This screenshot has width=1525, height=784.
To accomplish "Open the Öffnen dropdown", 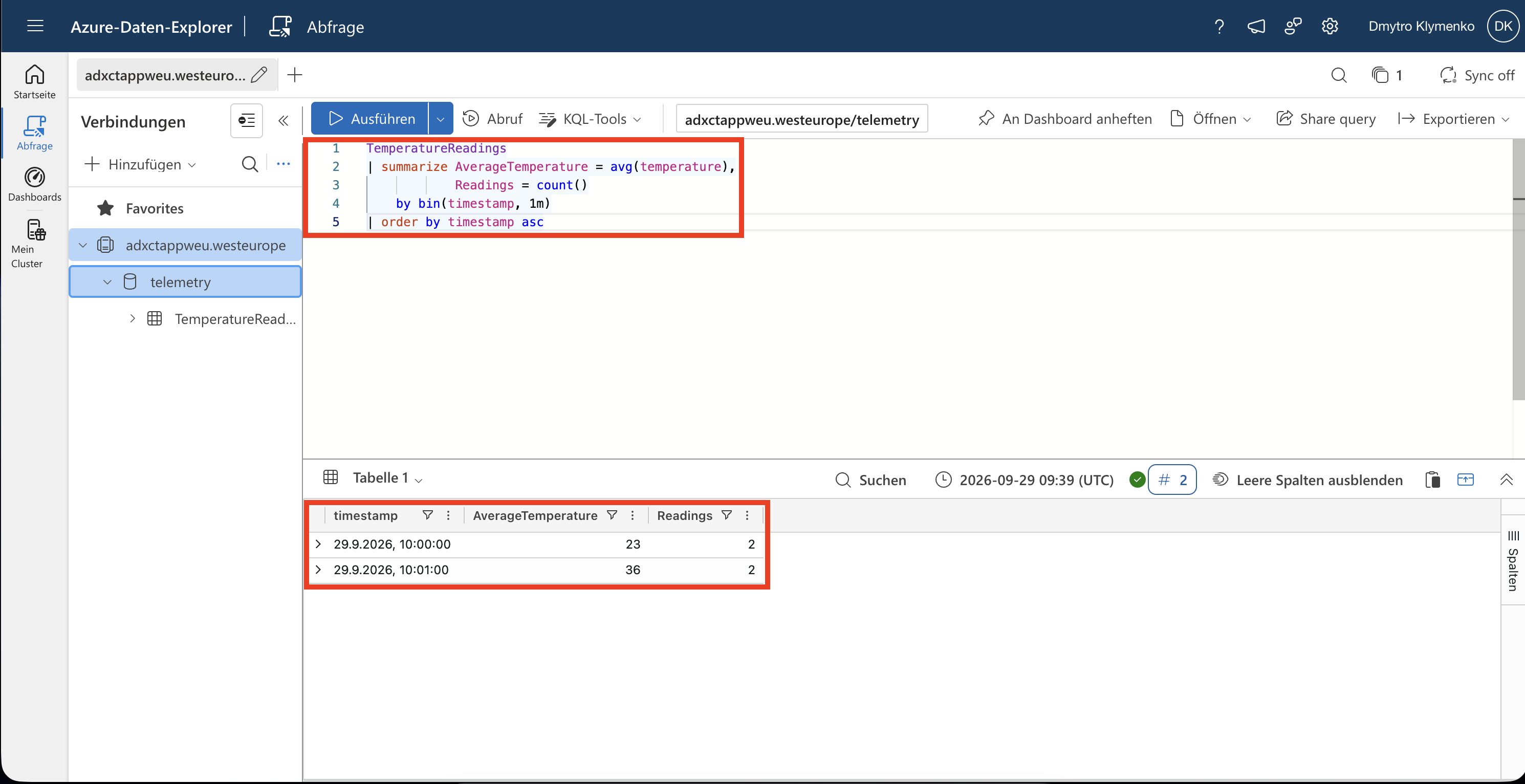I will tap(1211, 119).
